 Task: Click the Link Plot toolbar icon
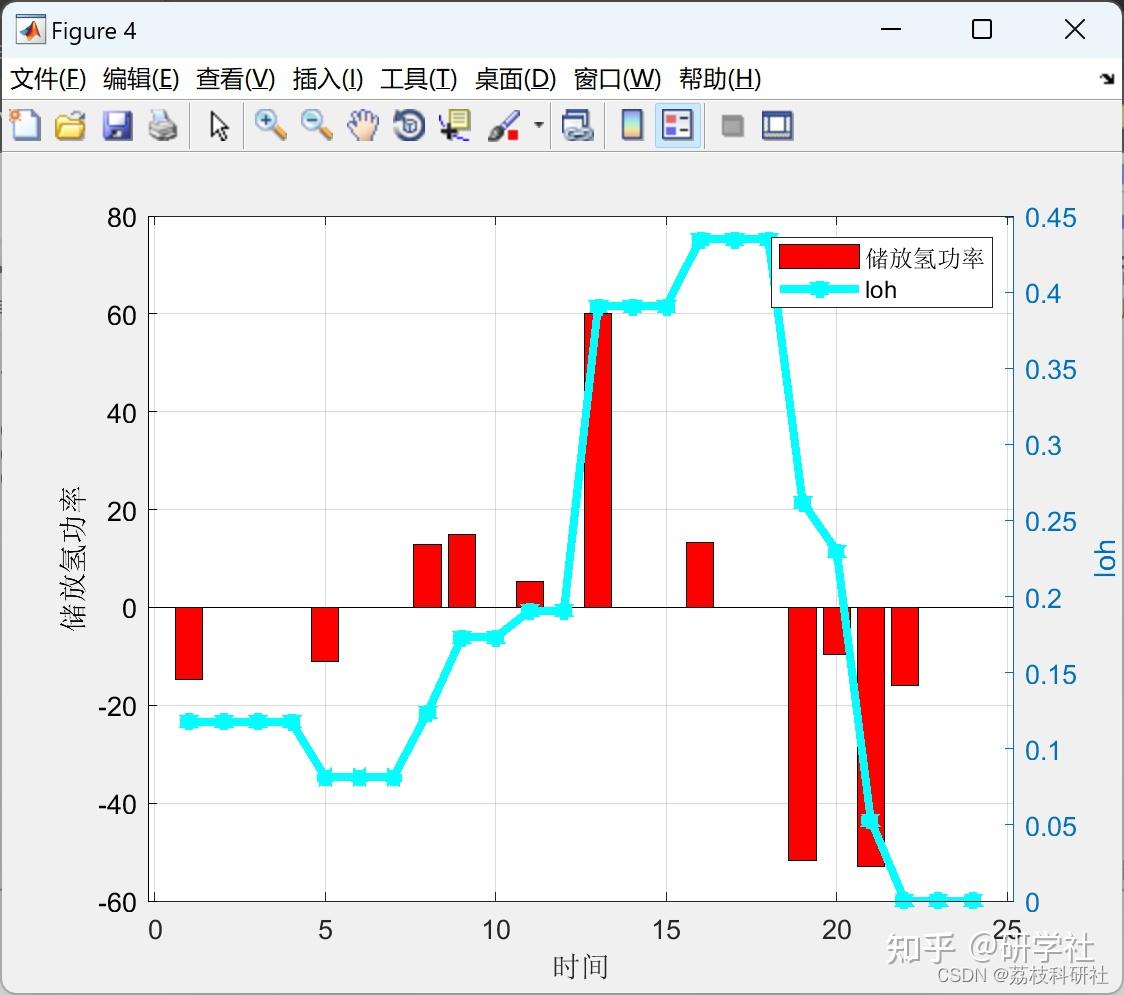[x=578, y=125]
